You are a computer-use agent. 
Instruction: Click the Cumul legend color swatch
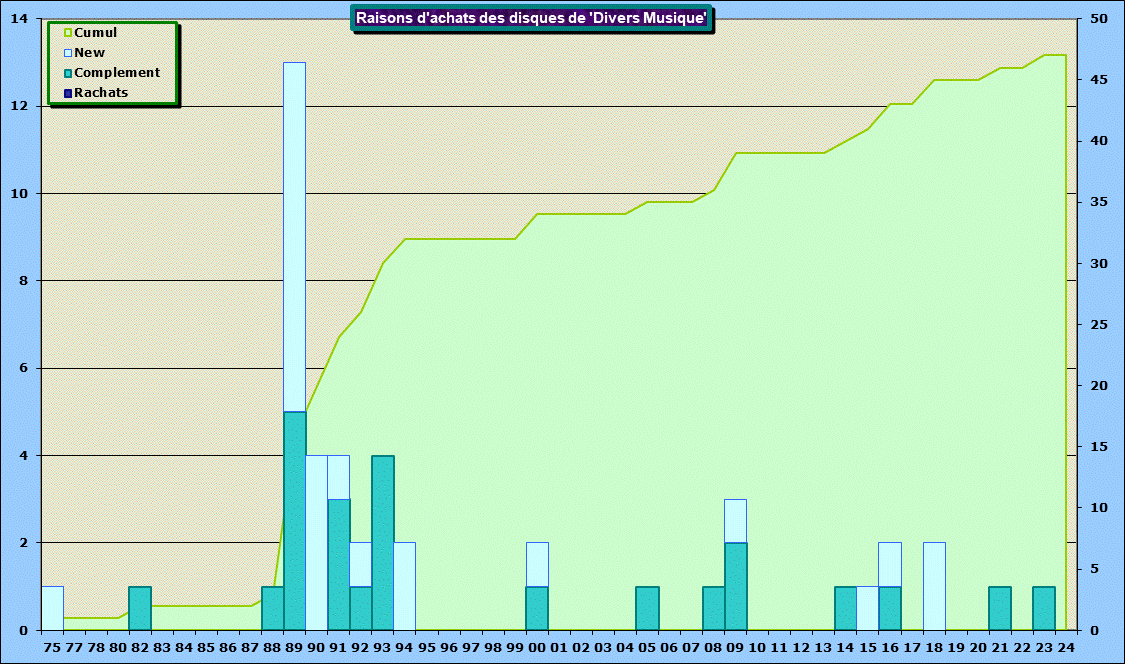68,33
